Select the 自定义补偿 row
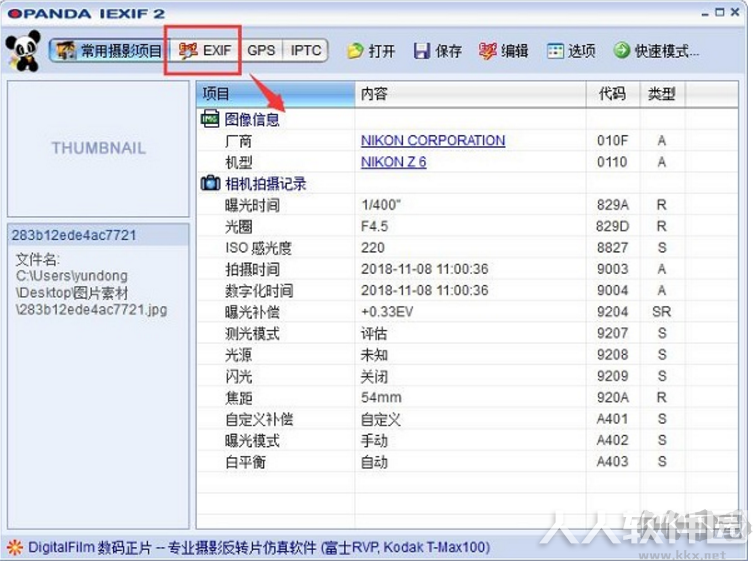 [467, 419]
